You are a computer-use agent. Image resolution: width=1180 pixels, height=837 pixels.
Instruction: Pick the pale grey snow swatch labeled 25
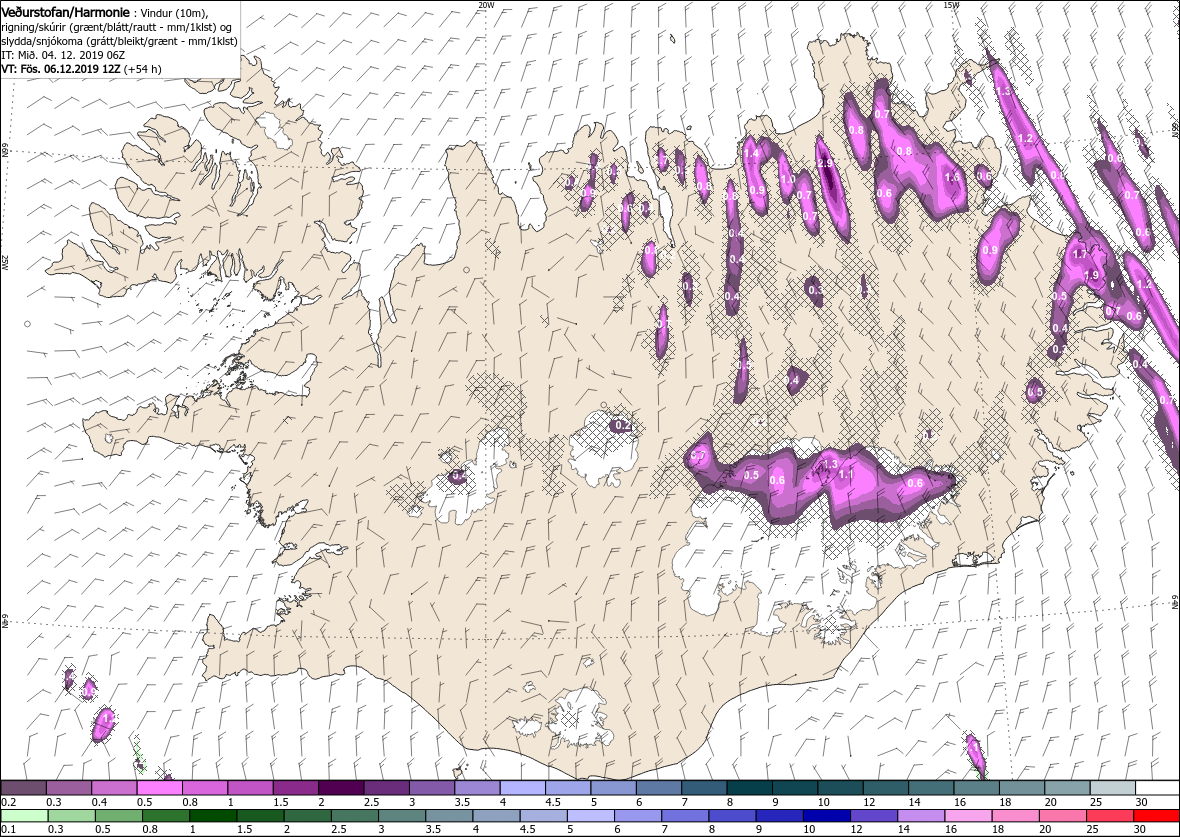pyautogui.click(x=1112, y=787)
